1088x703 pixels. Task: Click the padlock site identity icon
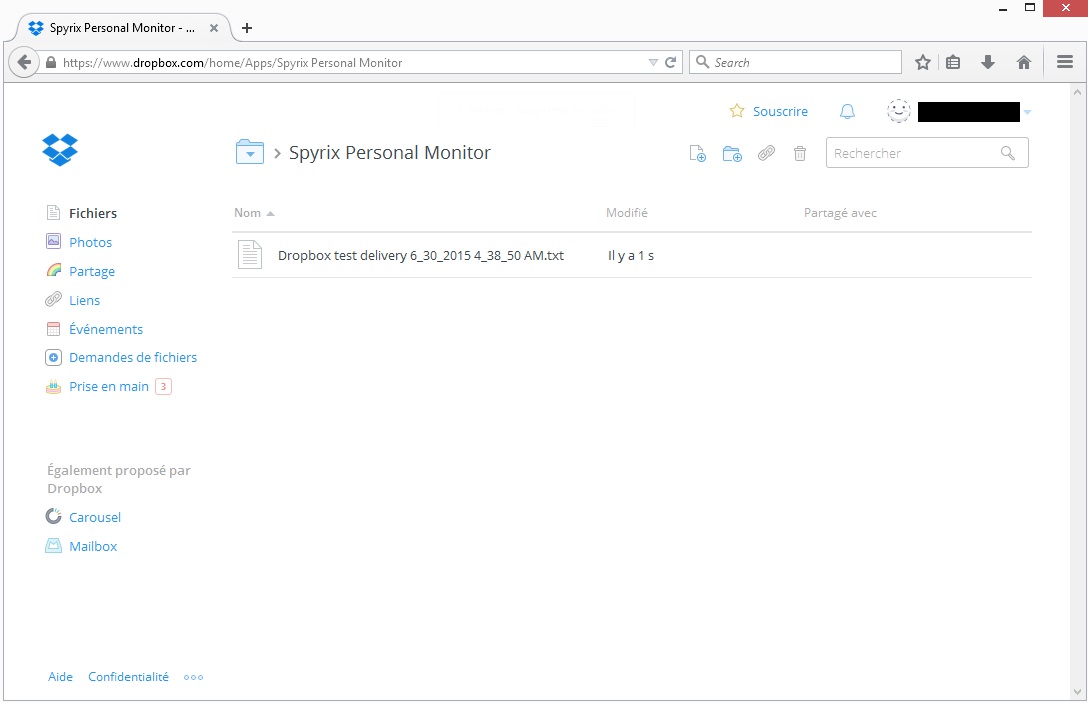(51, 62)
